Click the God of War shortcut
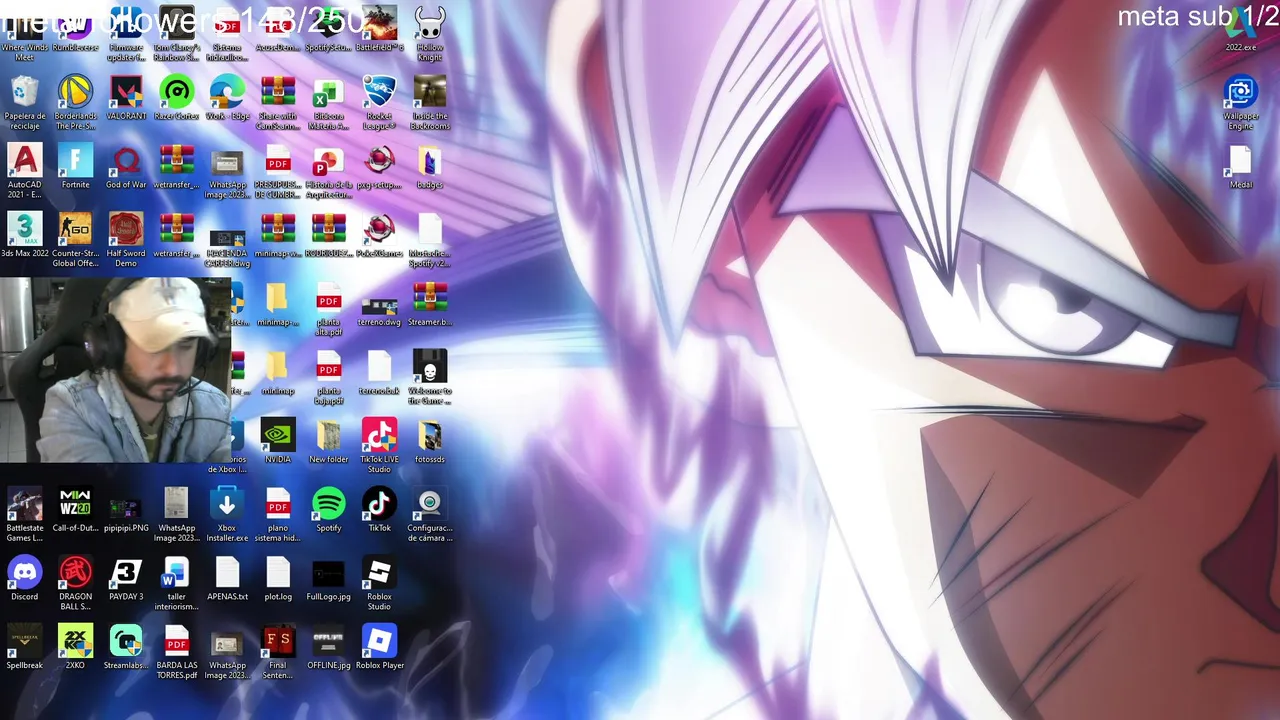 pos(126,166)
